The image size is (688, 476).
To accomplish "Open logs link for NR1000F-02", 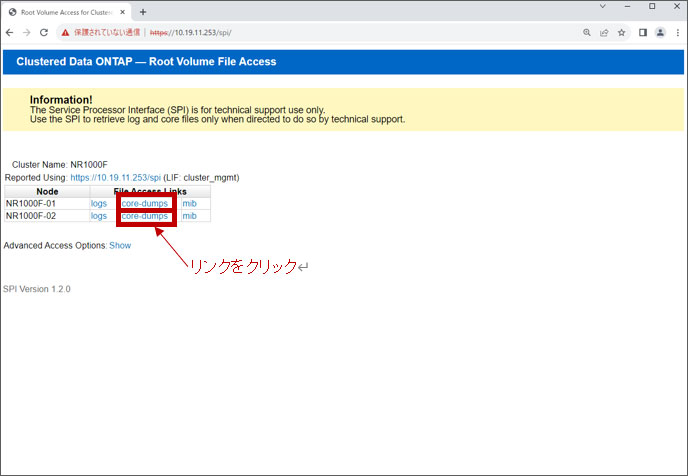I will pyautogui.click(x=99, y=216).
